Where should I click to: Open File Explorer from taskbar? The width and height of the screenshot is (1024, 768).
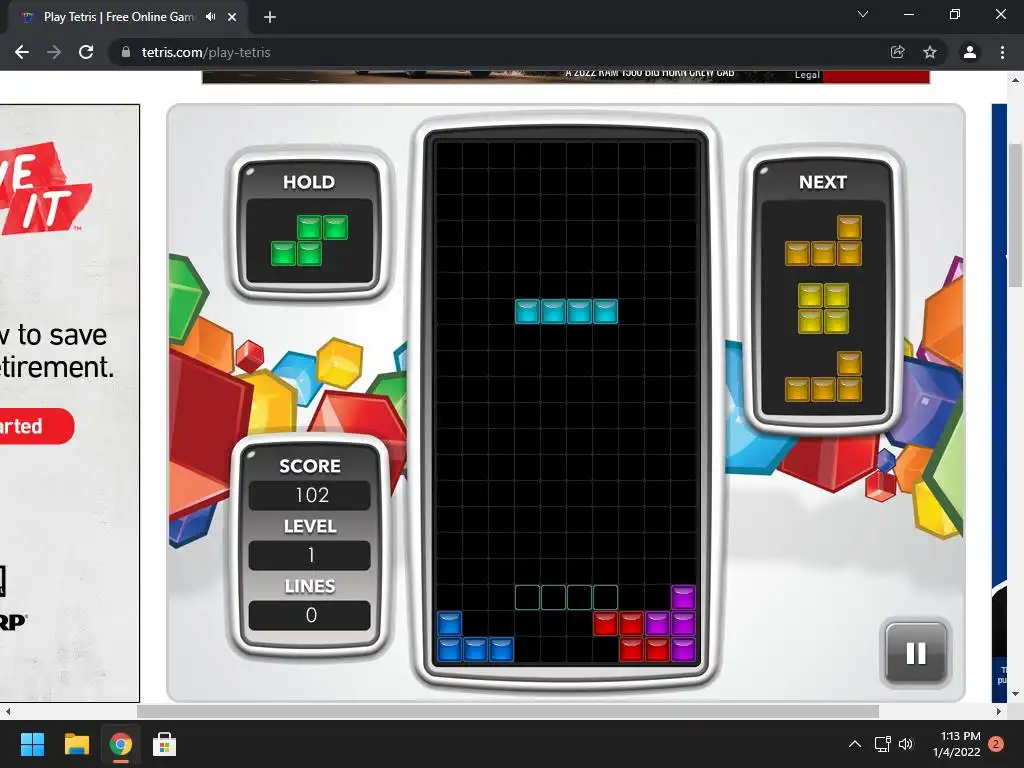(76, 744)
